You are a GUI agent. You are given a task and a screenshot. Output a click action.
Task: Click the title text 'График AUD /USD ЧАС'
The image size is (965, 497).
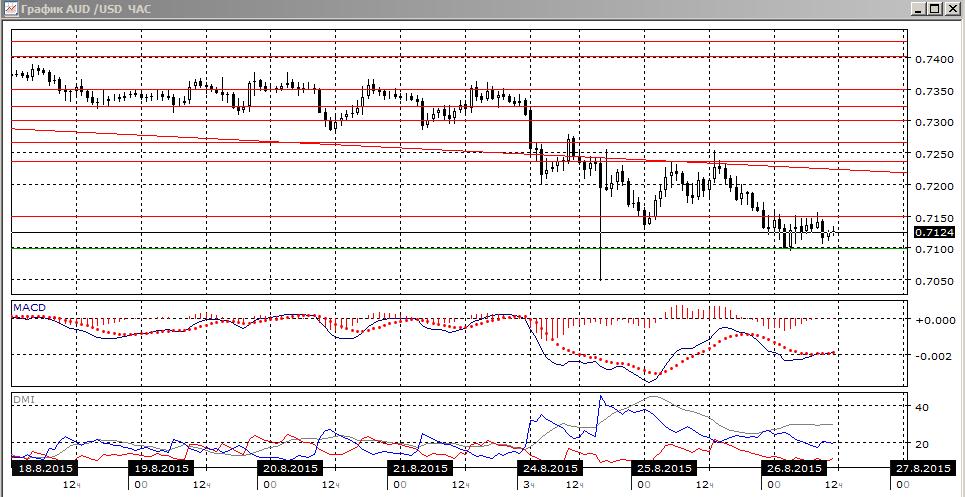tap(85, 9)
